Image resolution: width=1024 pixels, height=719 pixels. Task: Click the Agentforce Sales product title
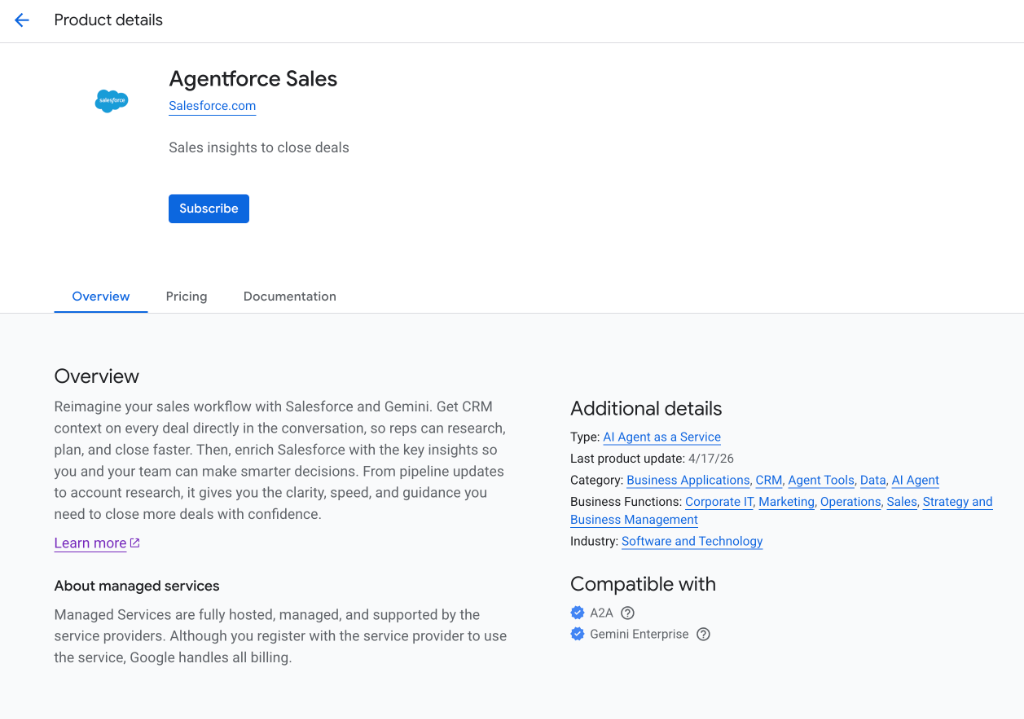point(253,79)
